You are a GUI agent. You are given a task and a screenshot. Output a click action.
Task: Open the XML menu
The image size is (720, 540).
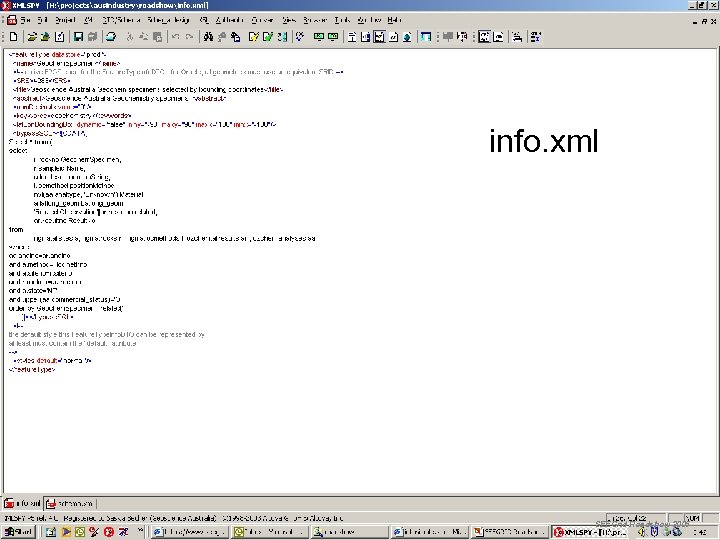point(89,20)
